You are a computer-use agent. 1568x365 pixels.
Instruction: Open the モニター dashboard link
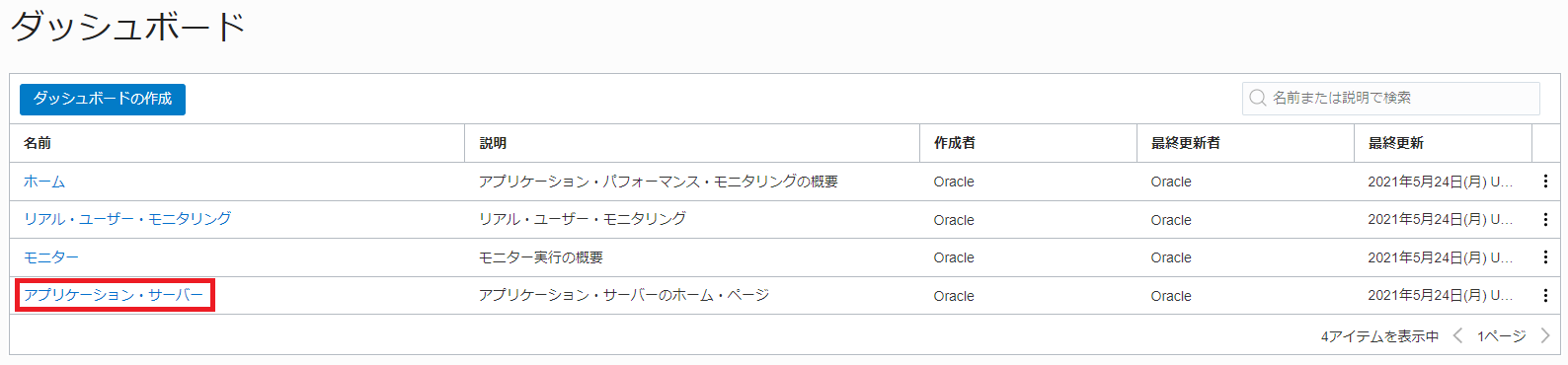pos(51,257)
